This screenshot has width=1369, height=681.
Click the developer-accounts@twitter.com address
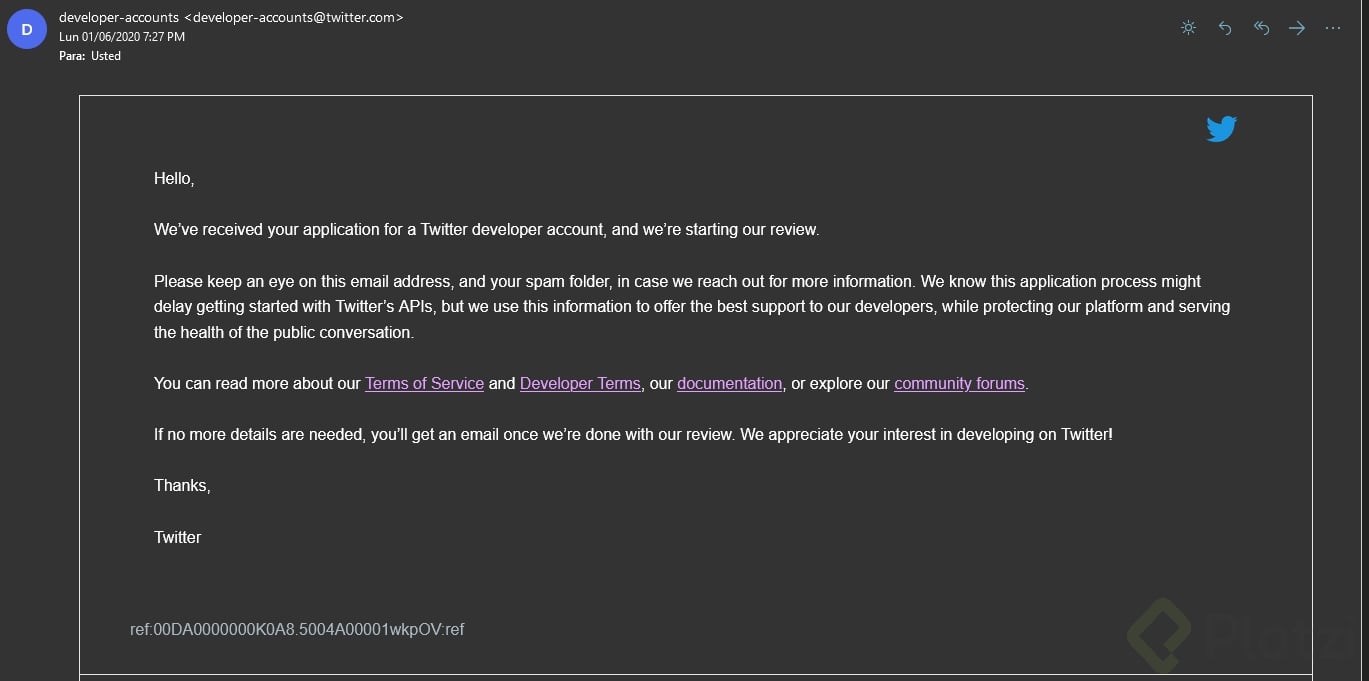coord(294,17)
